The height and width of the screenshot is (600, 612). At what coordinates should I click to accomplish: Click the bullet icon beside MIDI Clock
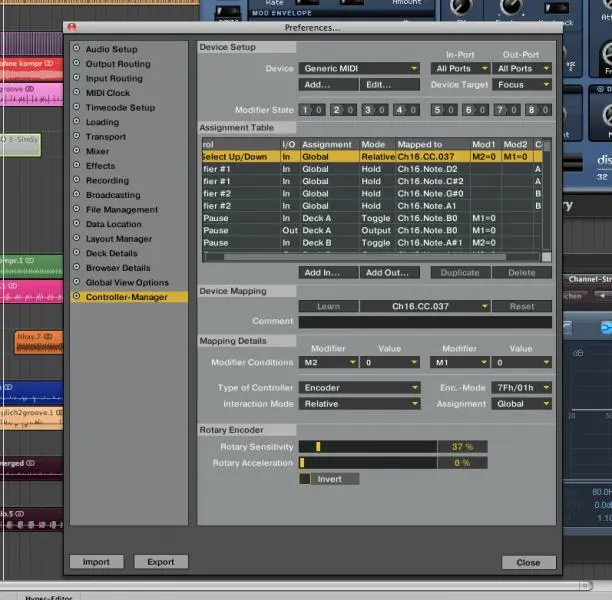[x=76, y=93]
